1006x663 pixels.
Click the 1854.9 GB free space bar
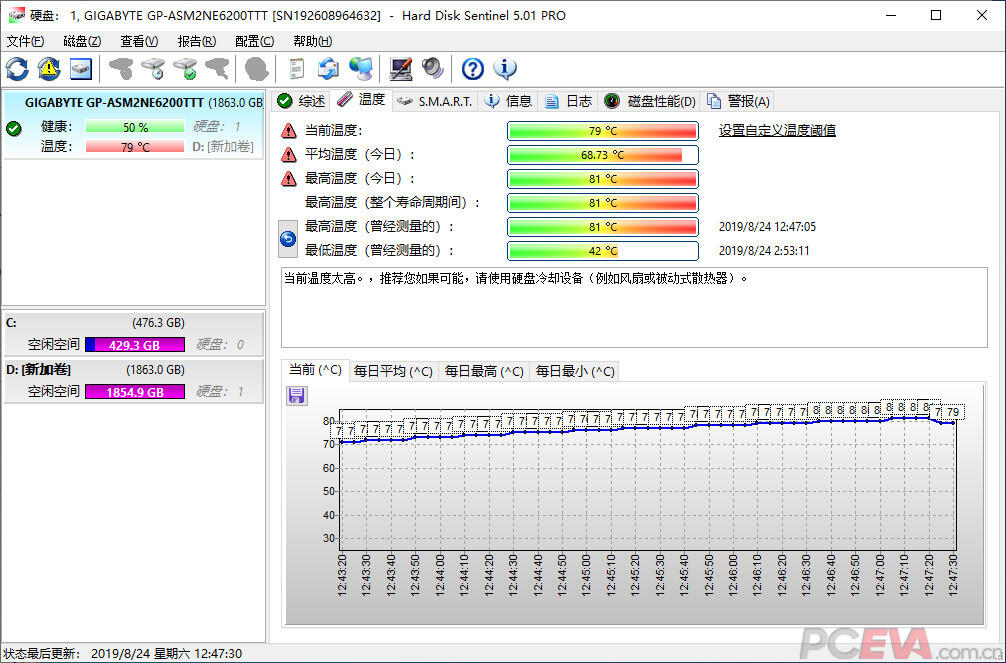[135, 392]
